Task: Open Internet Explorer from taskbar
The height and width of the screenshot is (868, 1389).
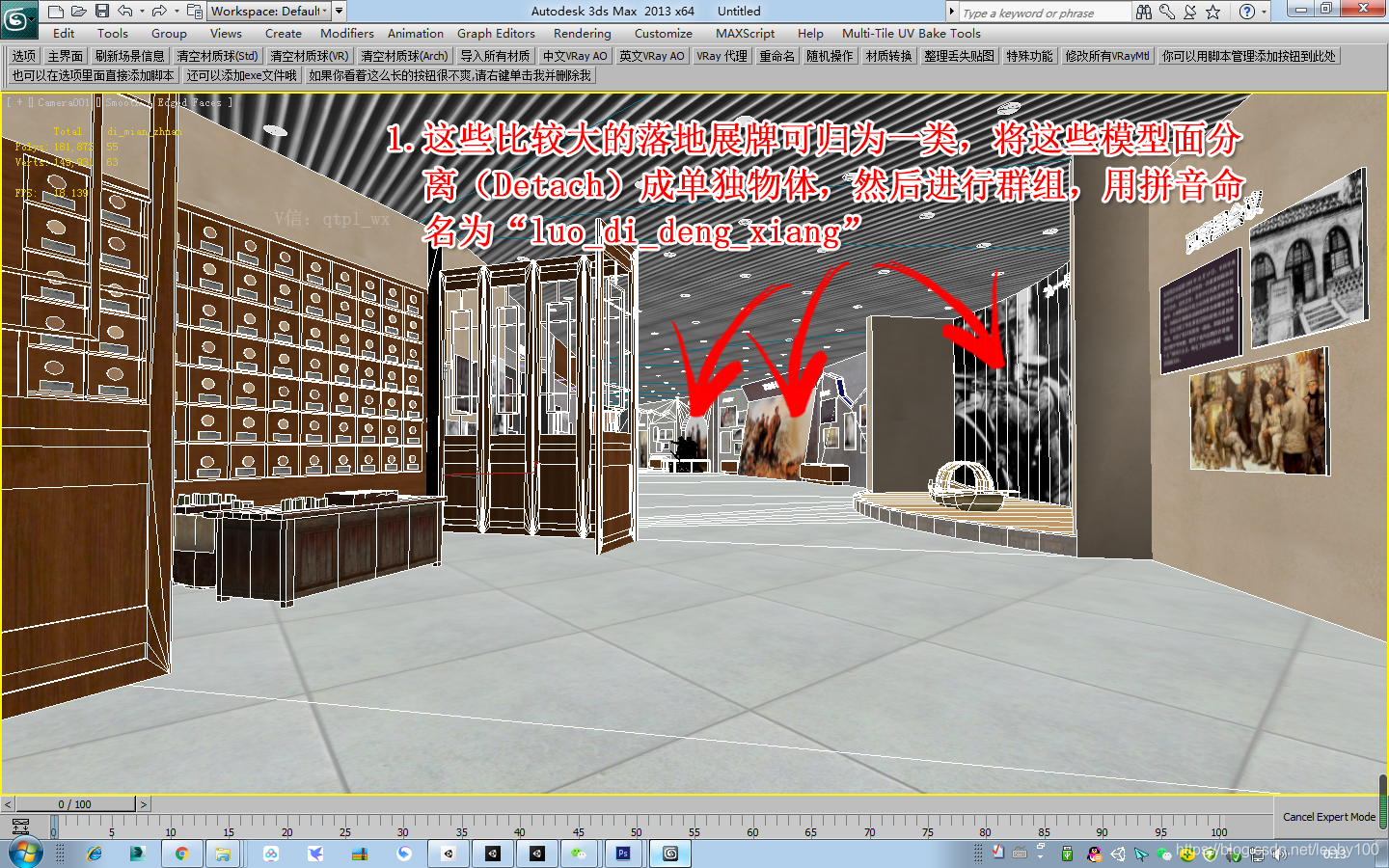Action: (x=95, y=854)
